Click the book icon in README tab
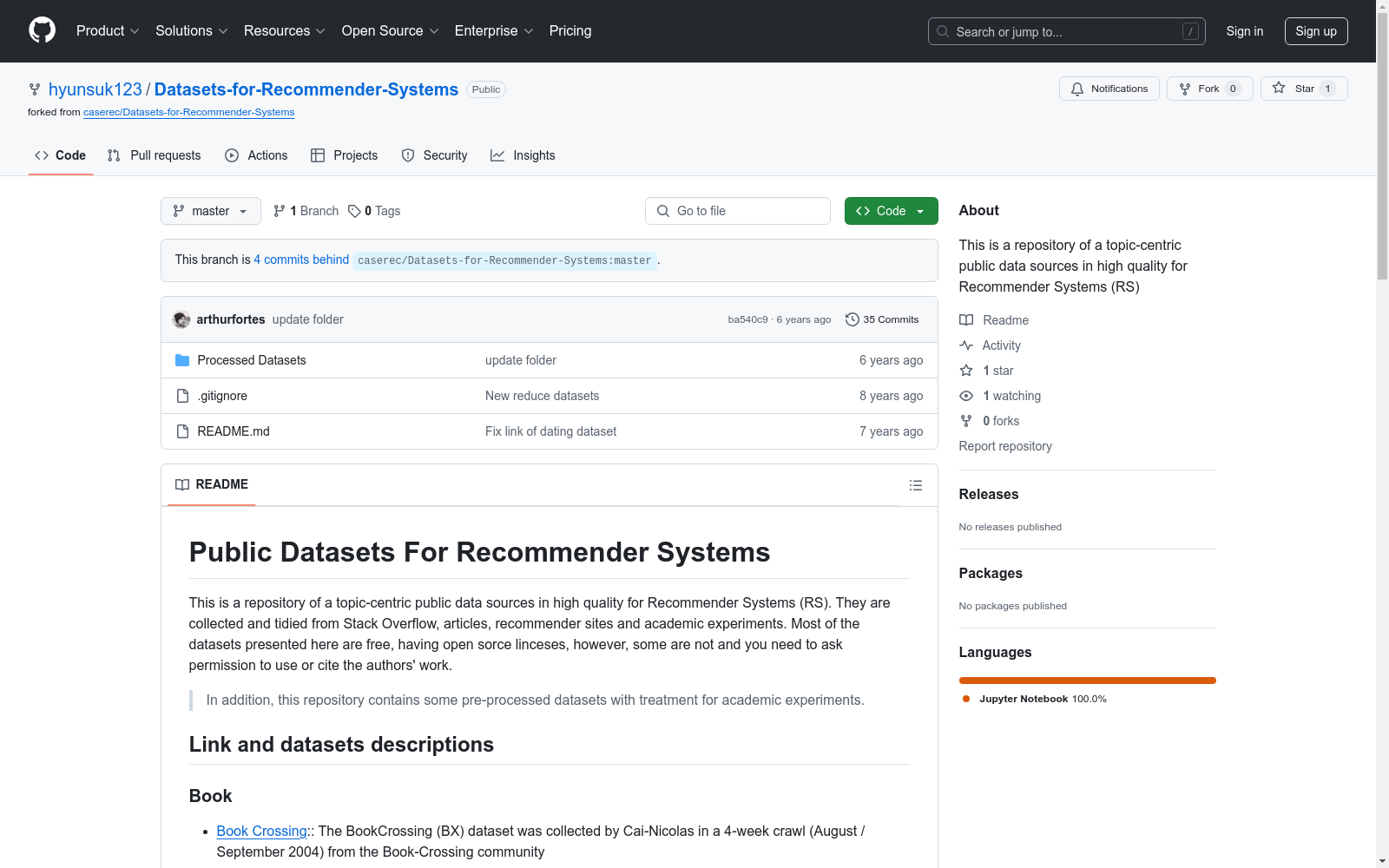Screen dimensions: 1389x868 (182, 484)
